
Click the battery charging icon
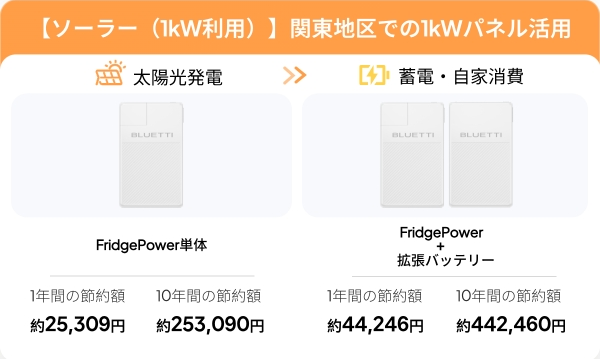(374, 75)
